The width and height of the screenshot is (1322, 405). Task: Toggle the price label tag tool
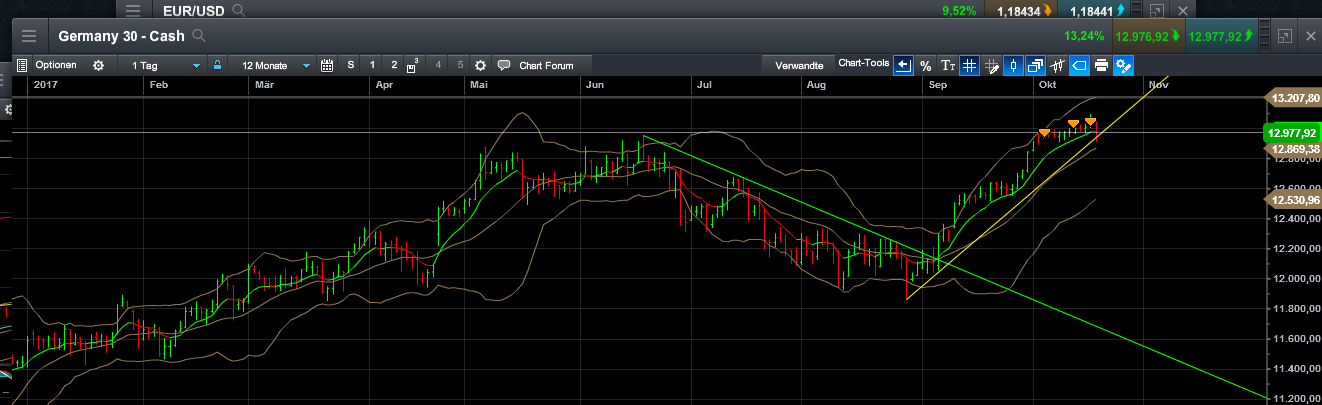tap(1079, 65)
